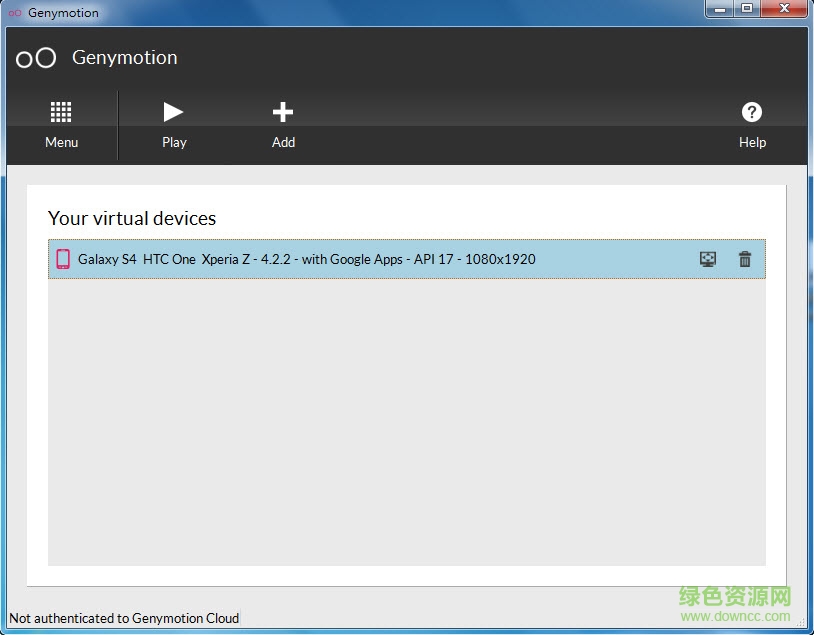Click the window resize grip corner
Viewport: 814px width, 635px height.
(x=801, y=623)
